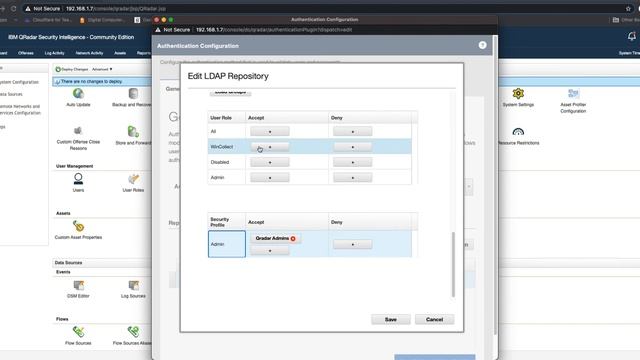The image size is (640, 360).
Task: Cancel editing the LDAP repository
Action: pos(434,319)
